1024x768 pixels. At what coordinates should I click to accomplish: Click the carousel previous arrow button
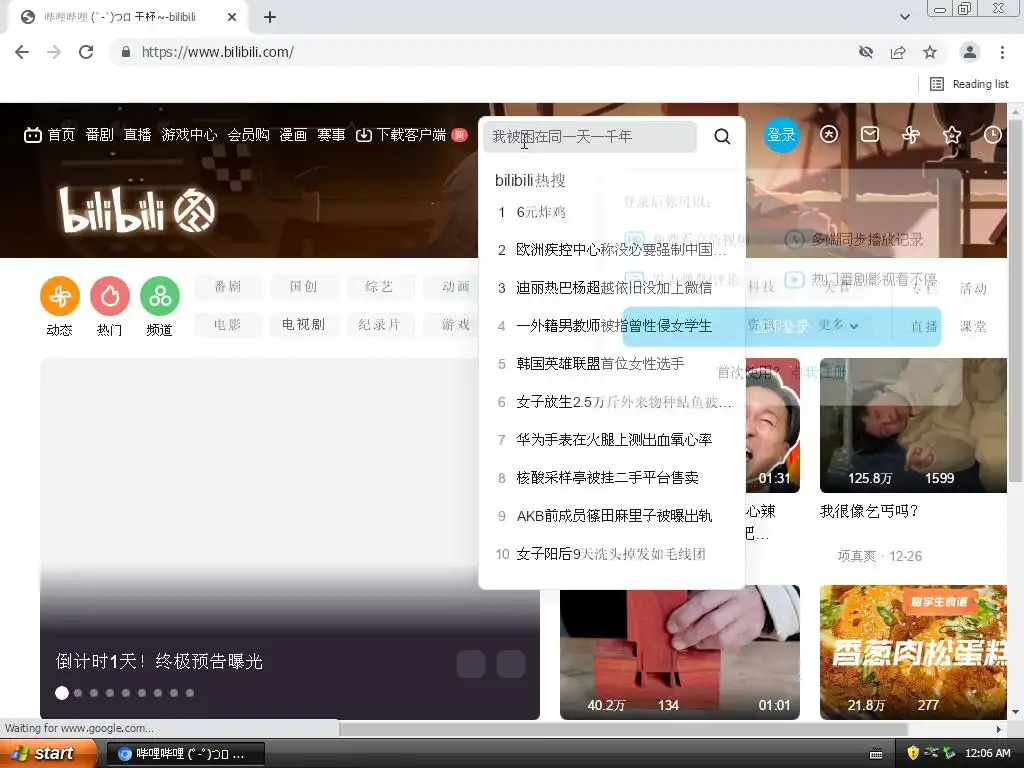471,664
